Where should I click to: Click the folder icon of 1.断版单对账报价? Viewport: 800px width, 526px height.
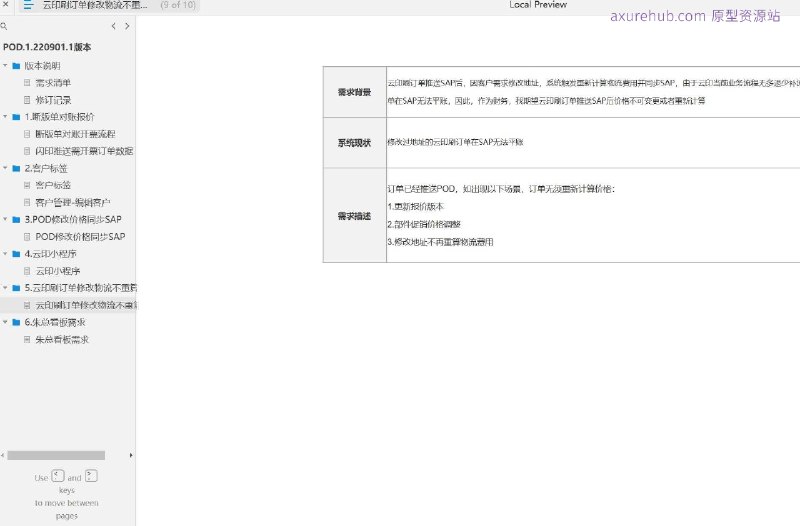pyautogui.click(x=16, y=117)
